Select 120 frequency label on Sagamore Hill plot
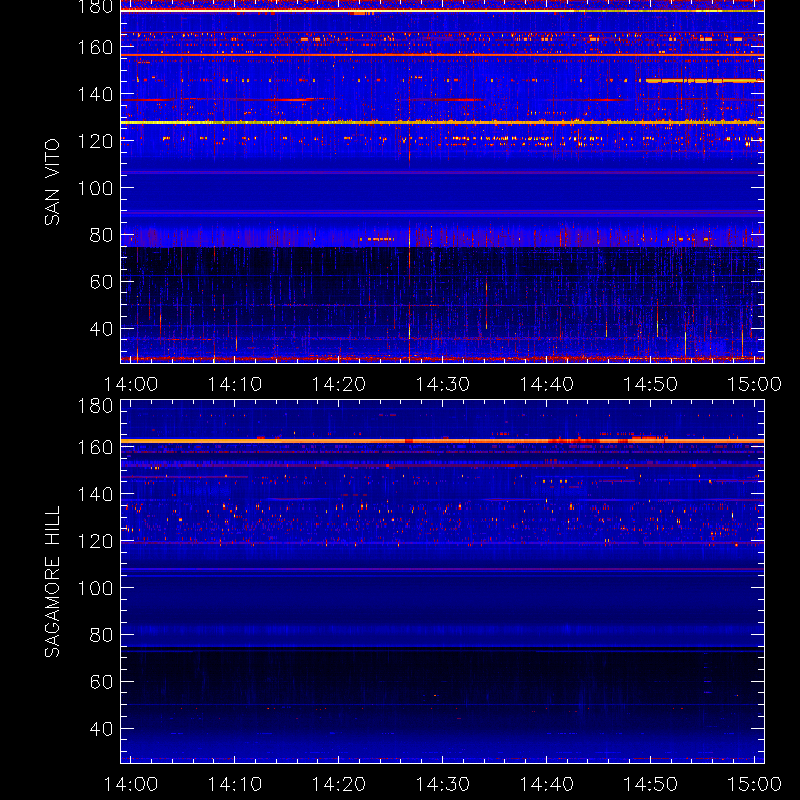800x800 pixels. pyautogui.click(x=95, y=541)
